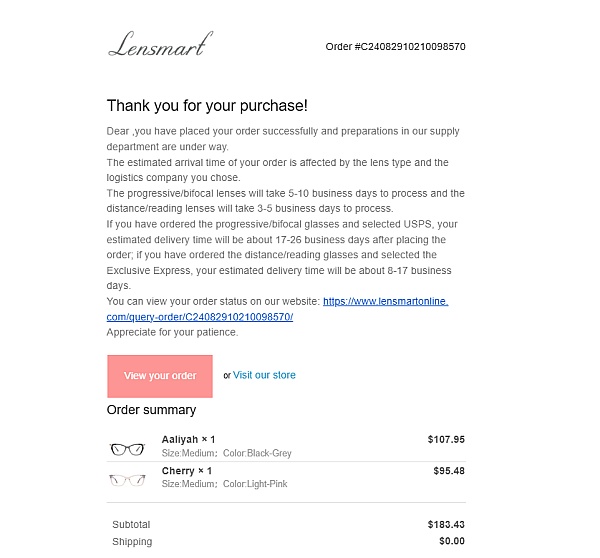Image resolution: width=600 pixels, height=558 pixels.
Task: Click the Size:Medium Color:Black-Grey details
Action: (x=227, y=453)
